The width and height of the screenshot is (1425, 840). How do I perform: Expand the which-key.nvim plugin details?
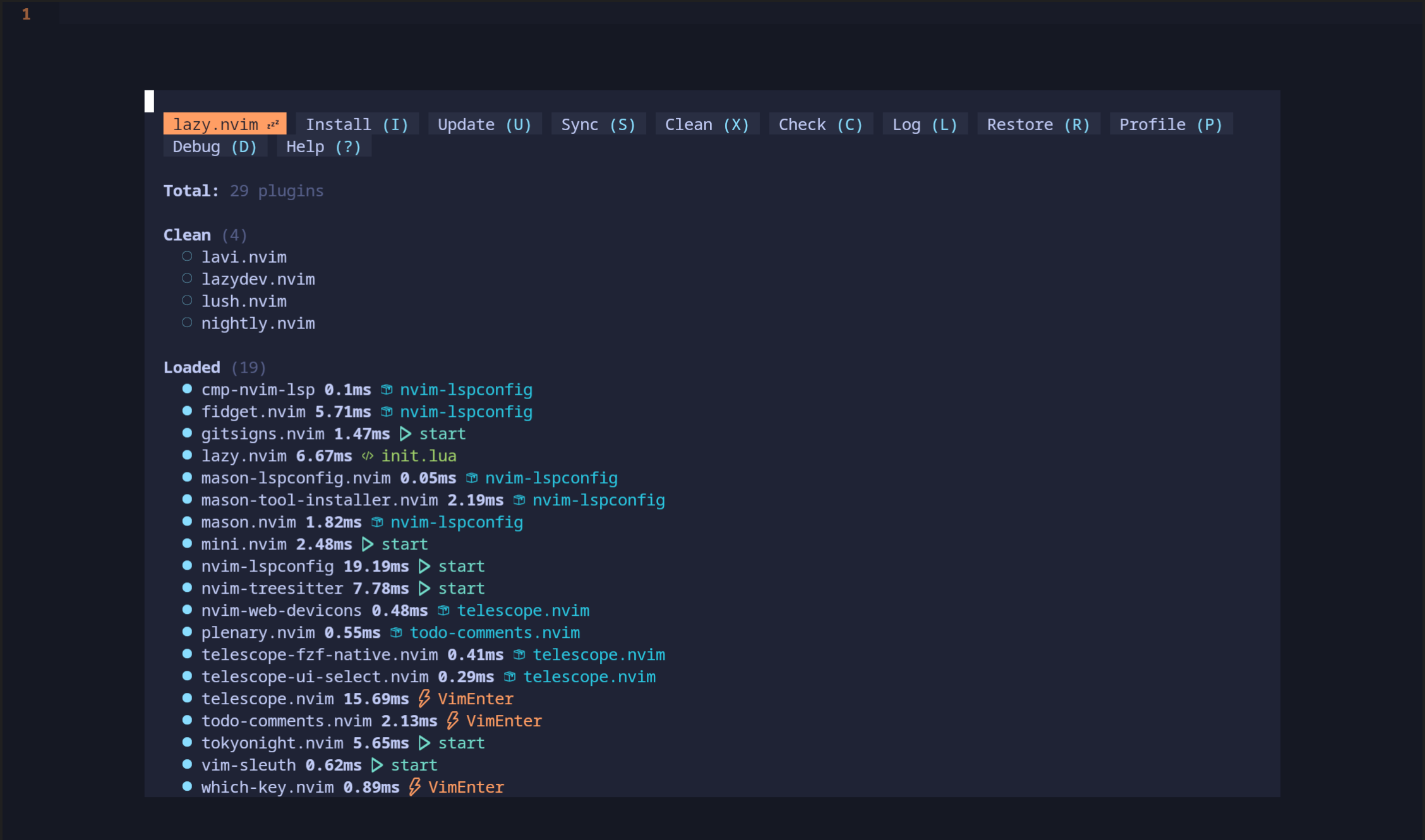pyautogui.click(x=267, y=788)
